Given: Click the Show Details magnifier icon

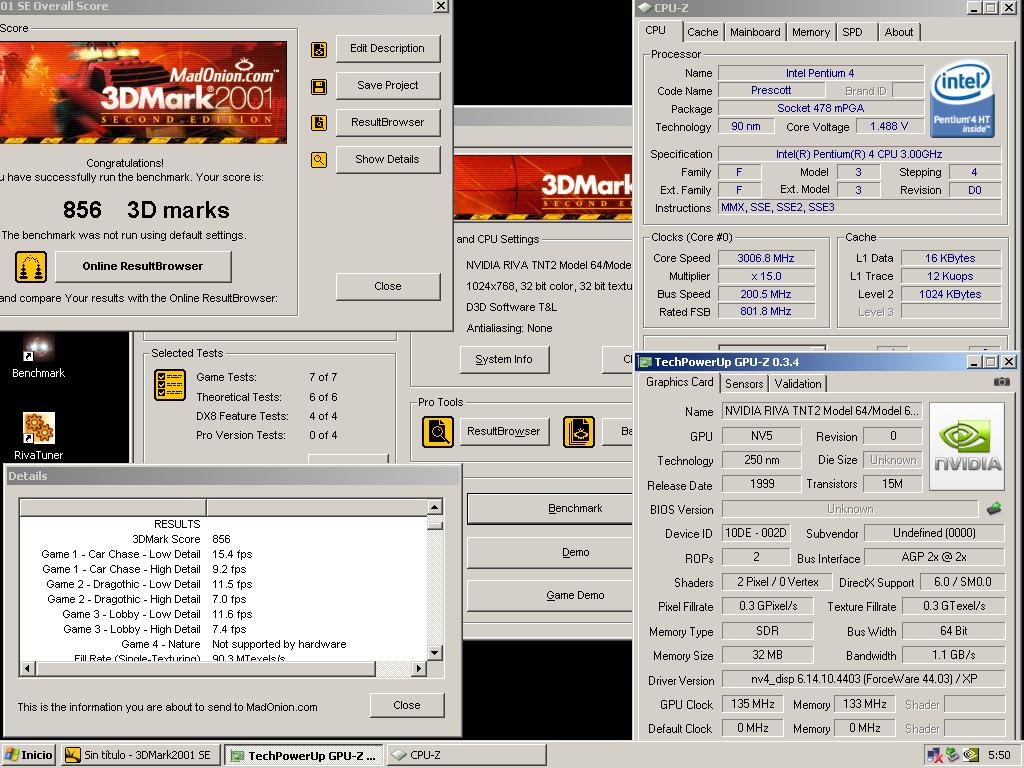Looking at the screenshot, I should coord(319,159).
